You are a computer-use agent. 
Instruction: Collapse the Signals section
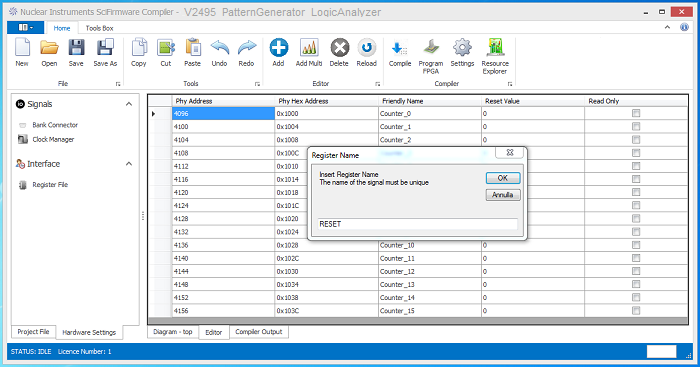click(x=129, y=104)
